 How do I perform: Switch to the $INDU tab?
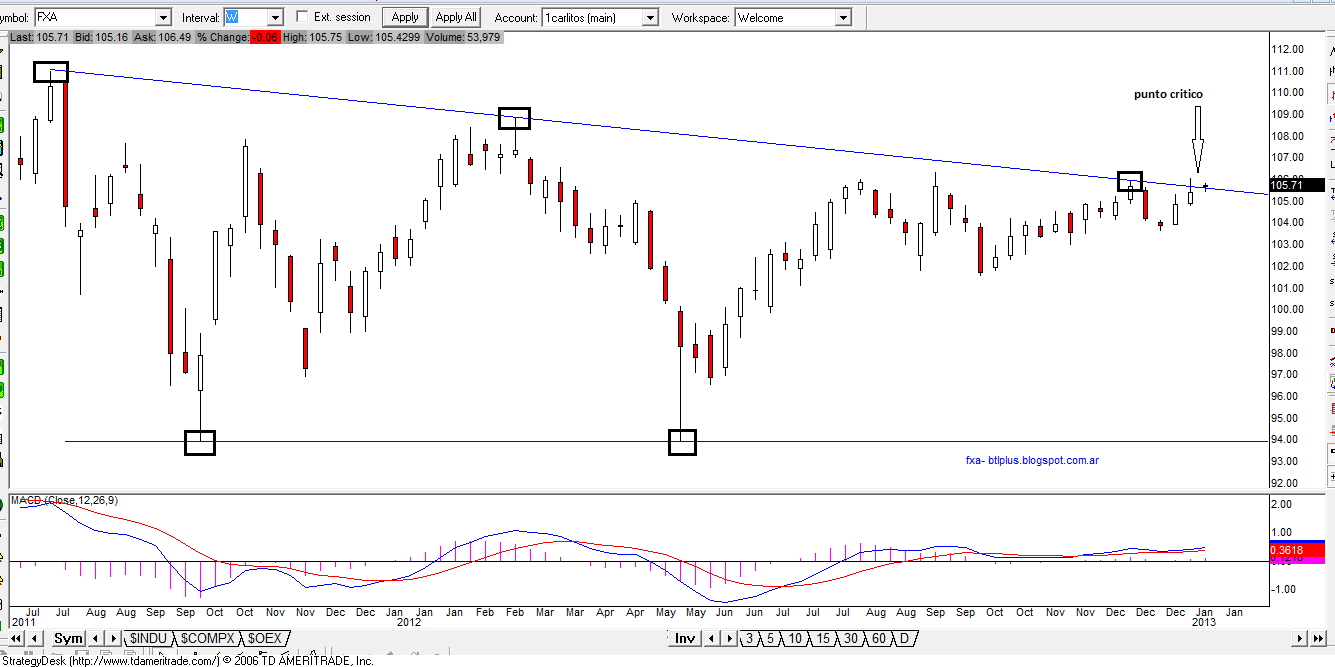[148, 638]
